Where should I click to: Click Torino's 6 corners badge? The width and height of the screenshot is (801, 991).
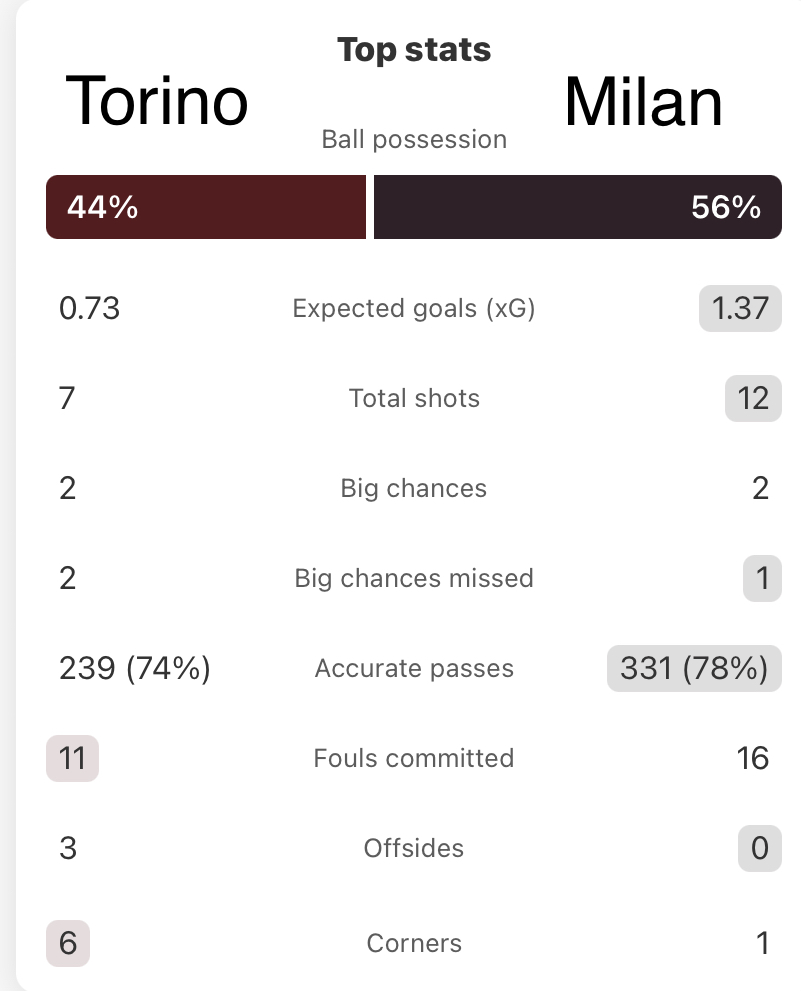68,944
